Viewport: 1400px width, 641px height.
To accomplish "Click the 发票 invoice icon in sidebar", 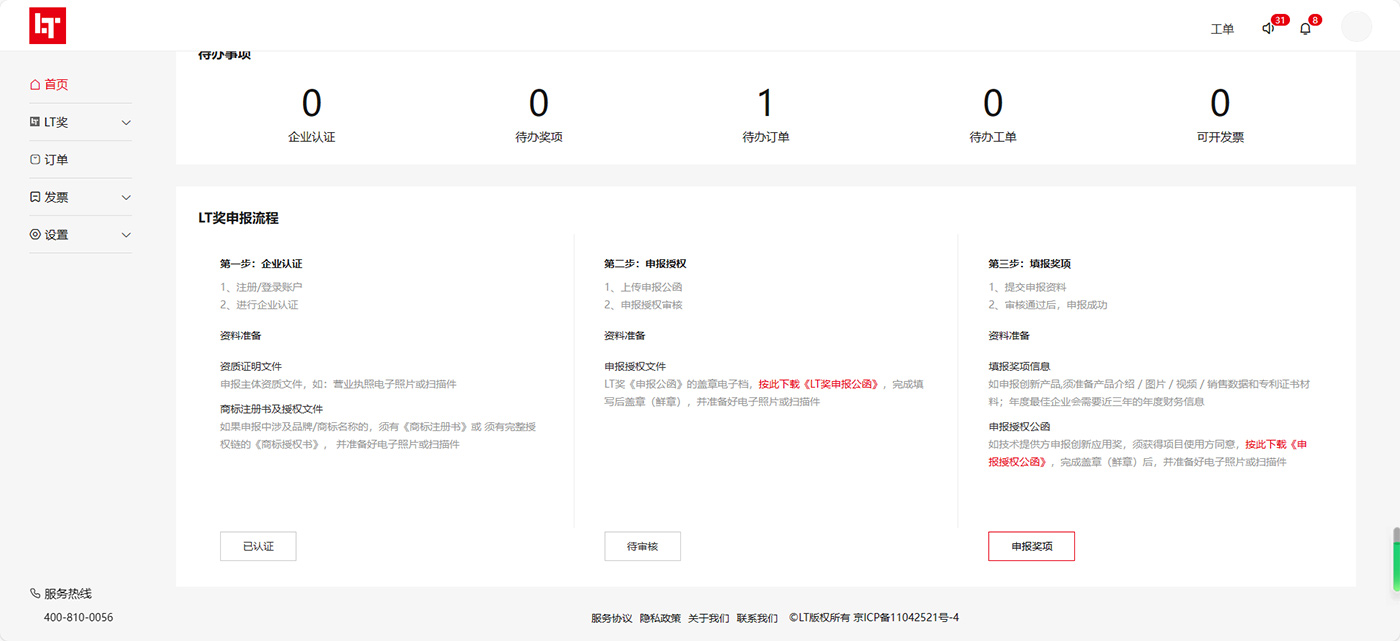I will (35, 198).
